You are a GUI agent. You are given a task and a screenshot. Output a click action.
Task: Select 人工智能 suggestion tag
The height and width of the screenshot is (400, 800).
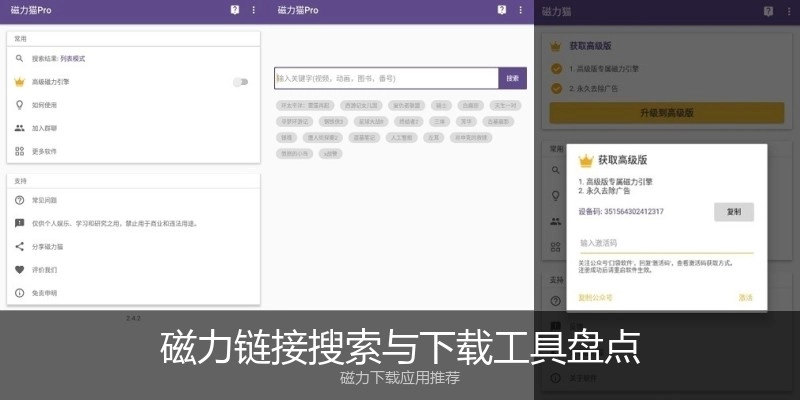(x=402, y=137)
